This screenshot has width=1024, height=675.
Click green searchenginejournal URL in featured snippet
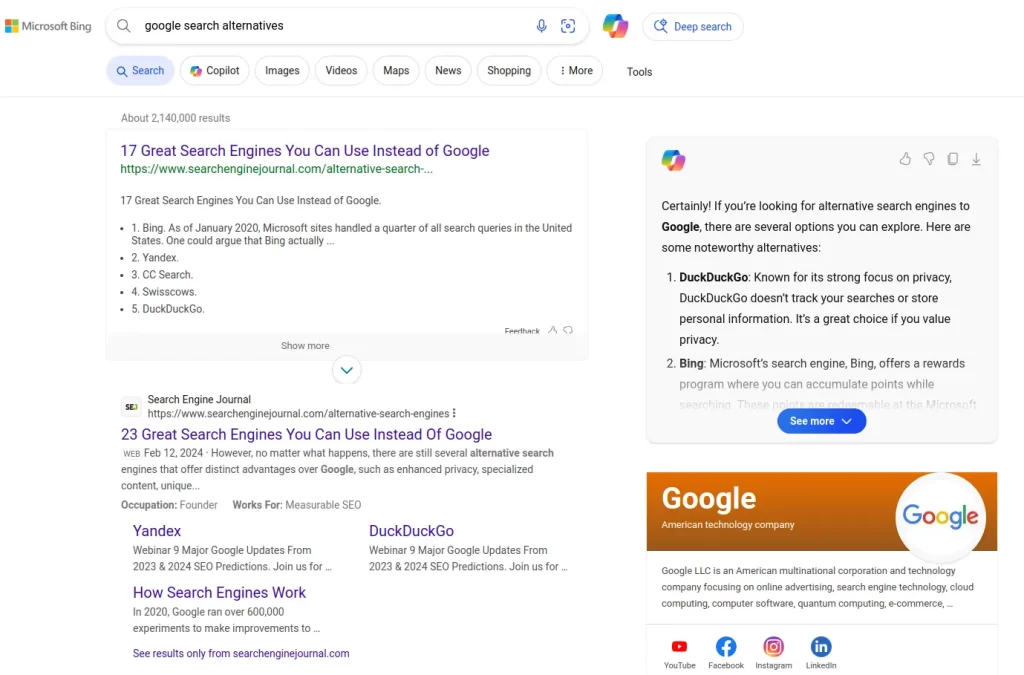(276, 169)
